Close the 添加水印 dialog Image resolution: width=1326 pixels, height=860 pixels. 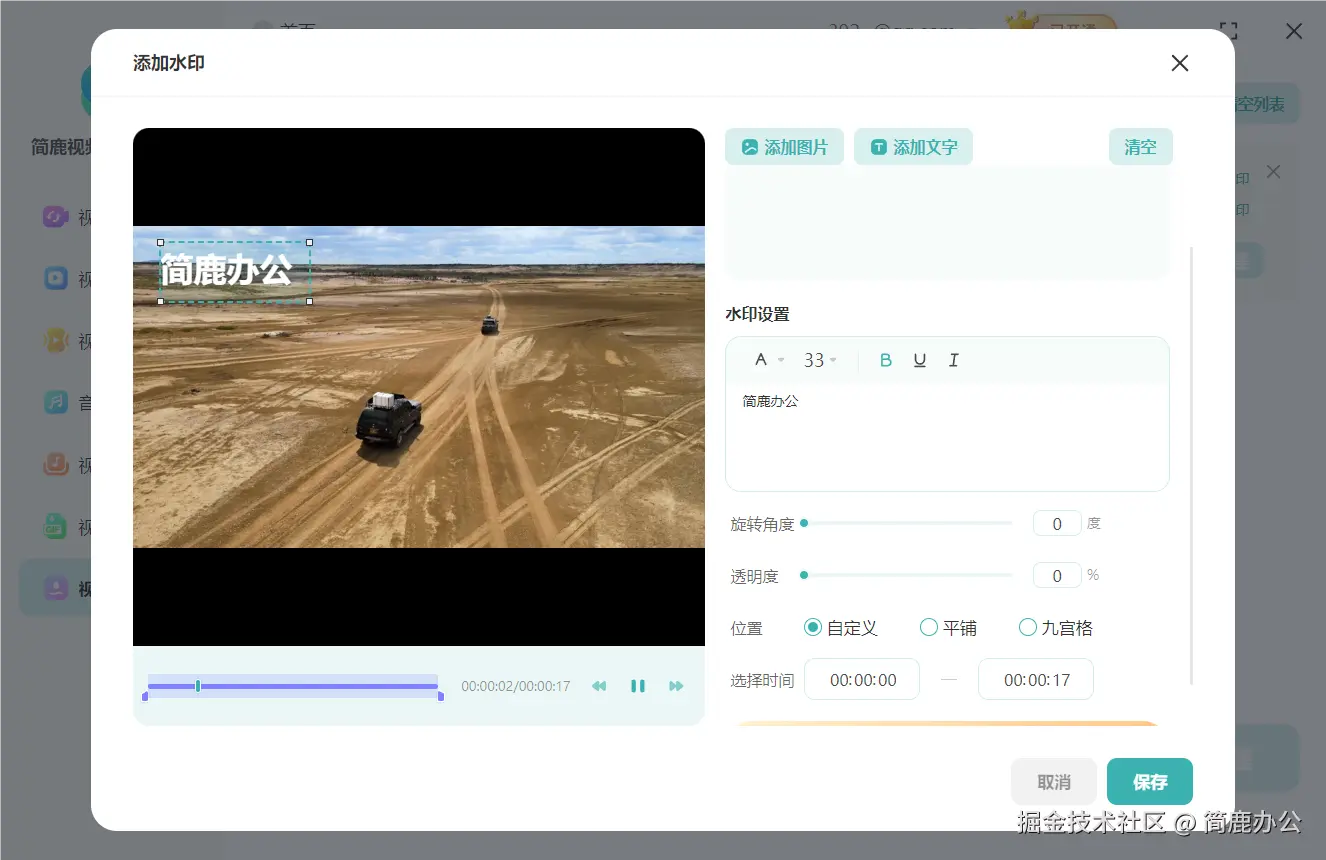pos(1179,63)
